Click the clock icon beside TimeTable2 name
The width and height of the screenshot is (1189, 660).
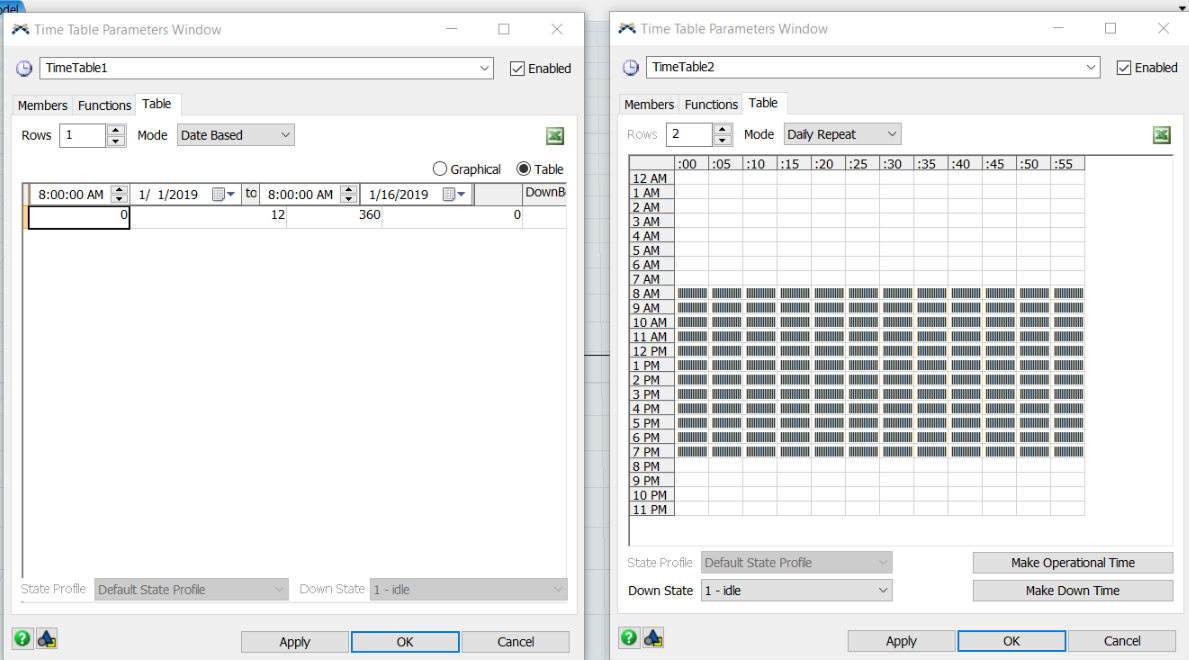pyautogui.click(x=631, y=67)
